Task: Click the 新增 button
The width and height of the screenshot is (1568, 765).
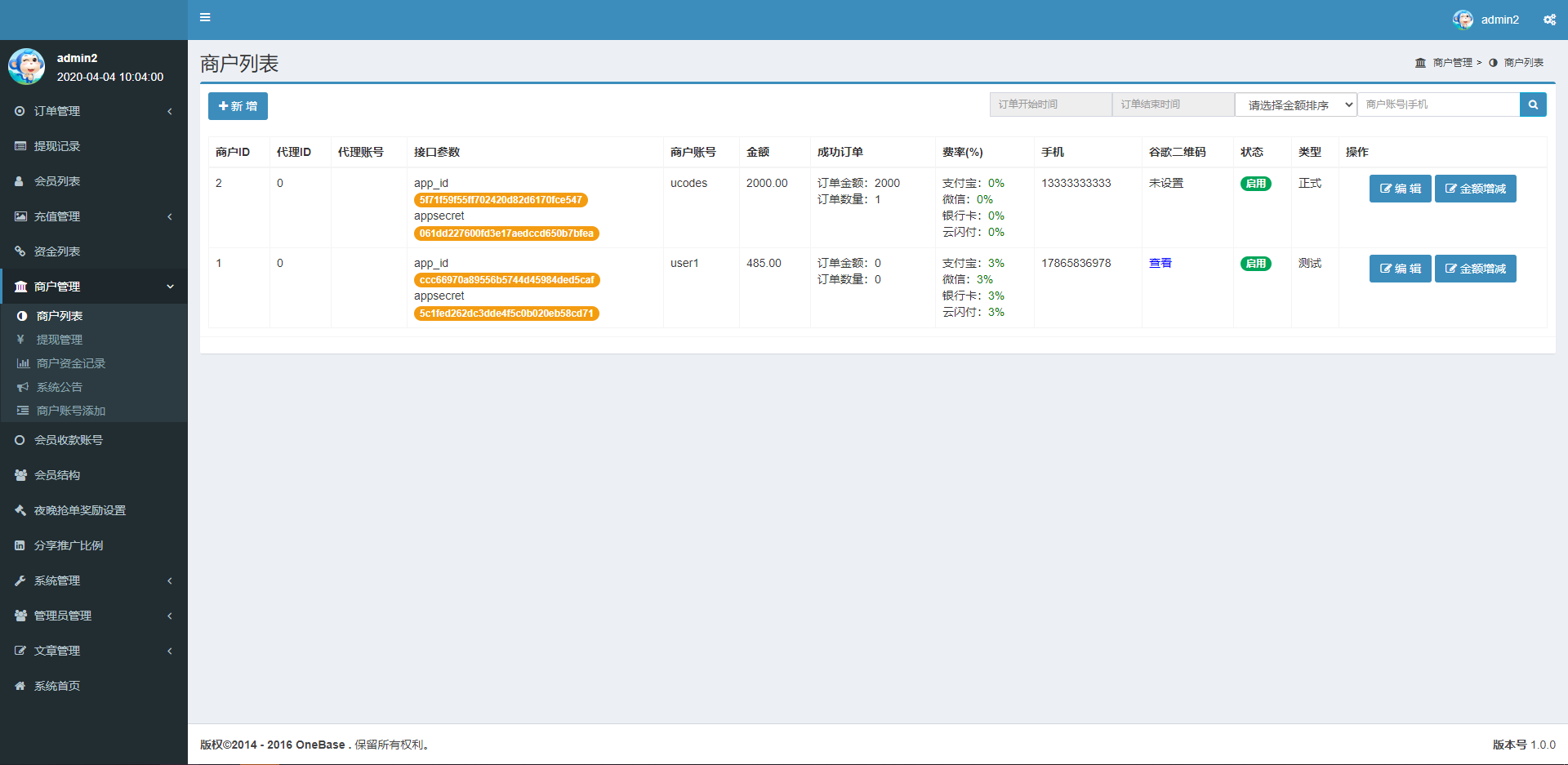Action: [x=238, y=106]
